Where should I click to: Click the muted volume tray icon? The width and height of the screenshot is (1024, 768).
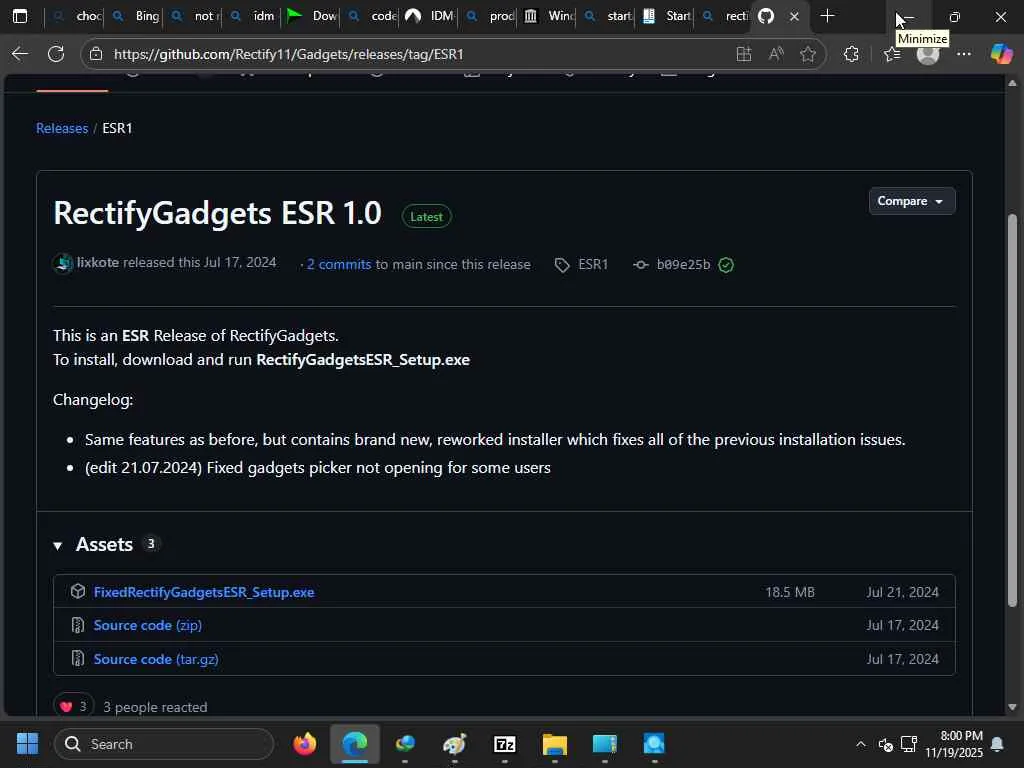click(886, 744)
